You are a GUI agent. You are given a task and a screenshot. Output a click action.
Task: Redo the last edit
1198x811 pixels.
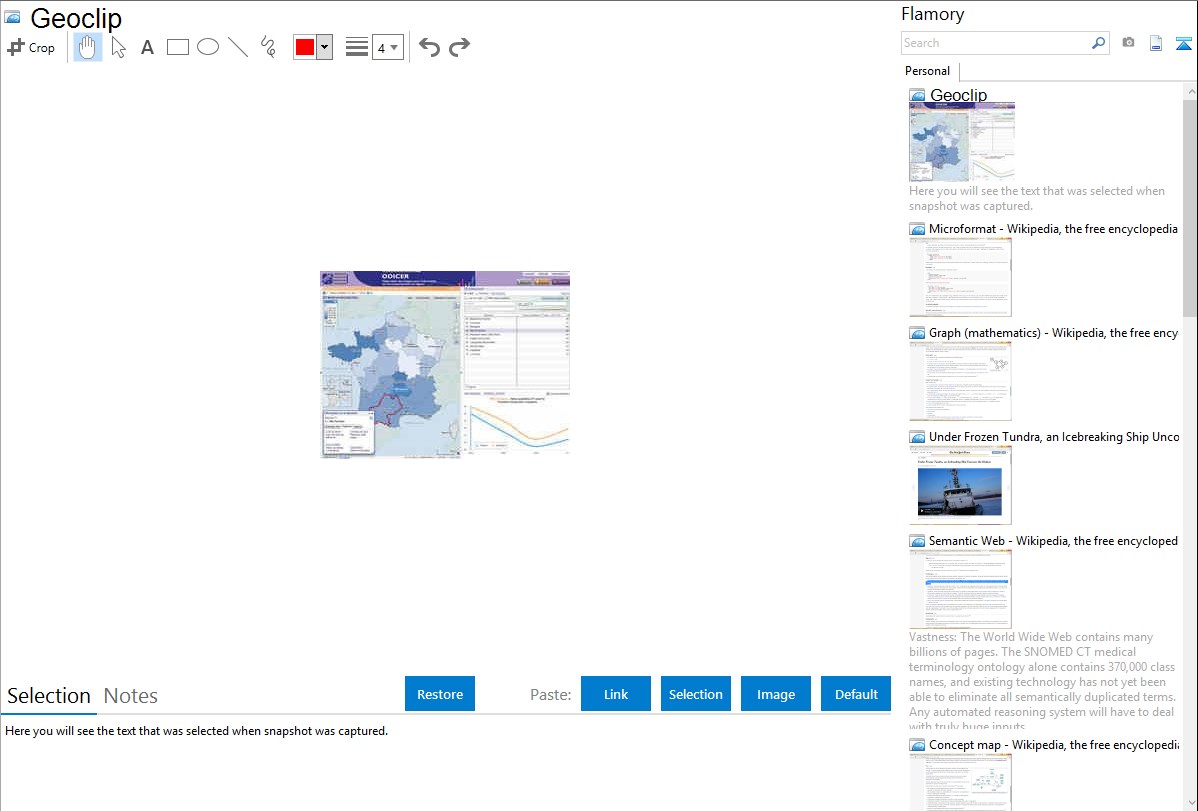[459, 47]
